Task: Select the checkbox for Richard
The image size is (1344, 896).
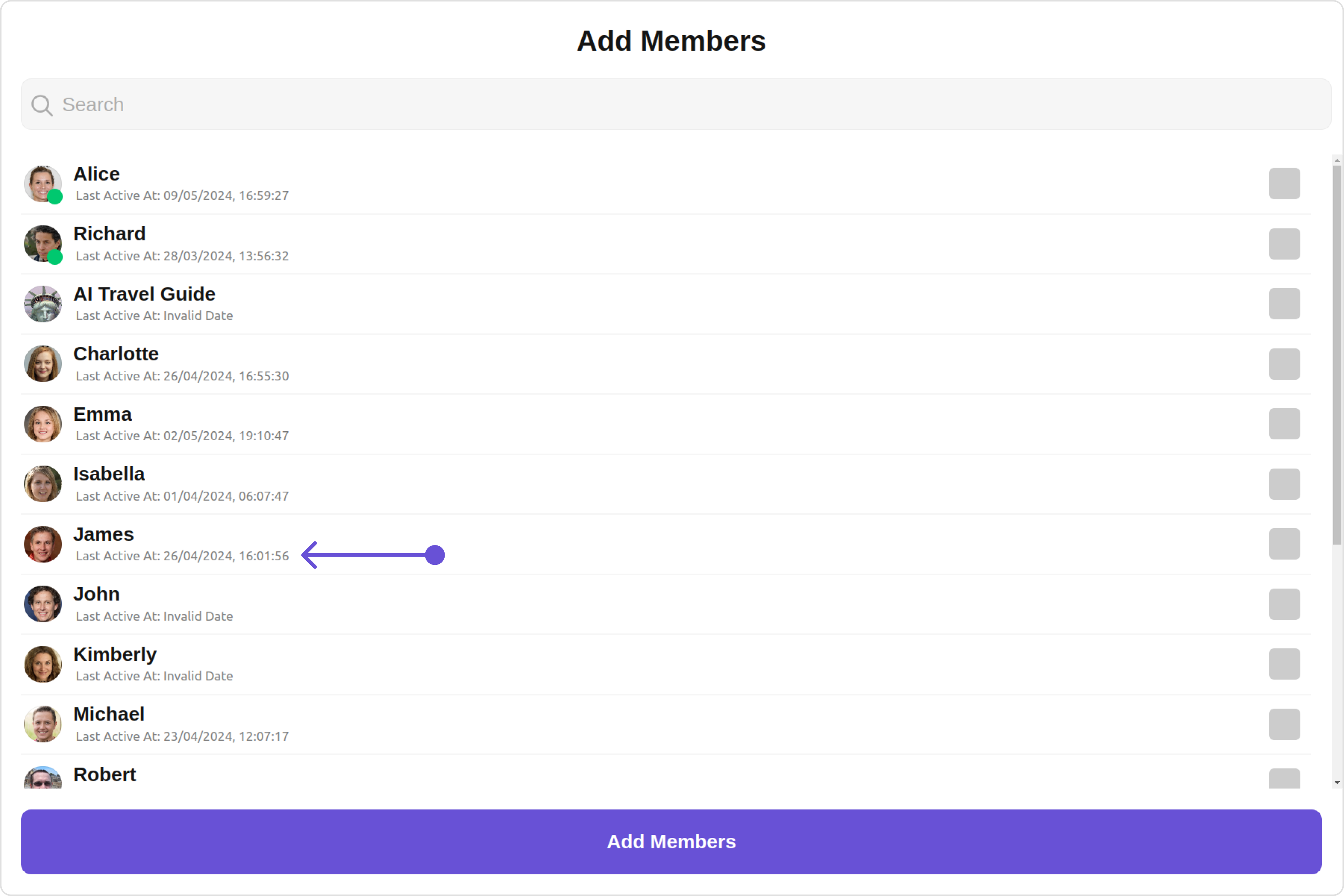Action: click(x=1284, y=244)
